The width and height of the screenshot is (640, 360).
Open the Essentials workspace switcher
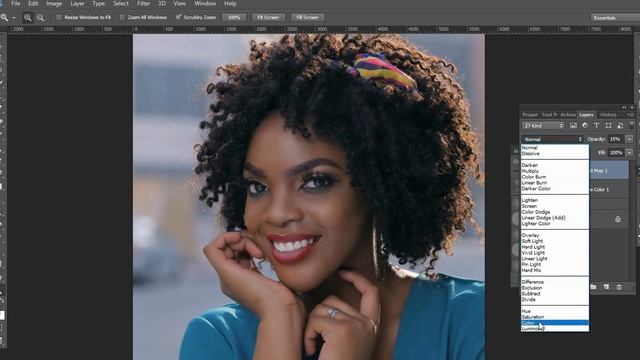[x=616, y=18]
